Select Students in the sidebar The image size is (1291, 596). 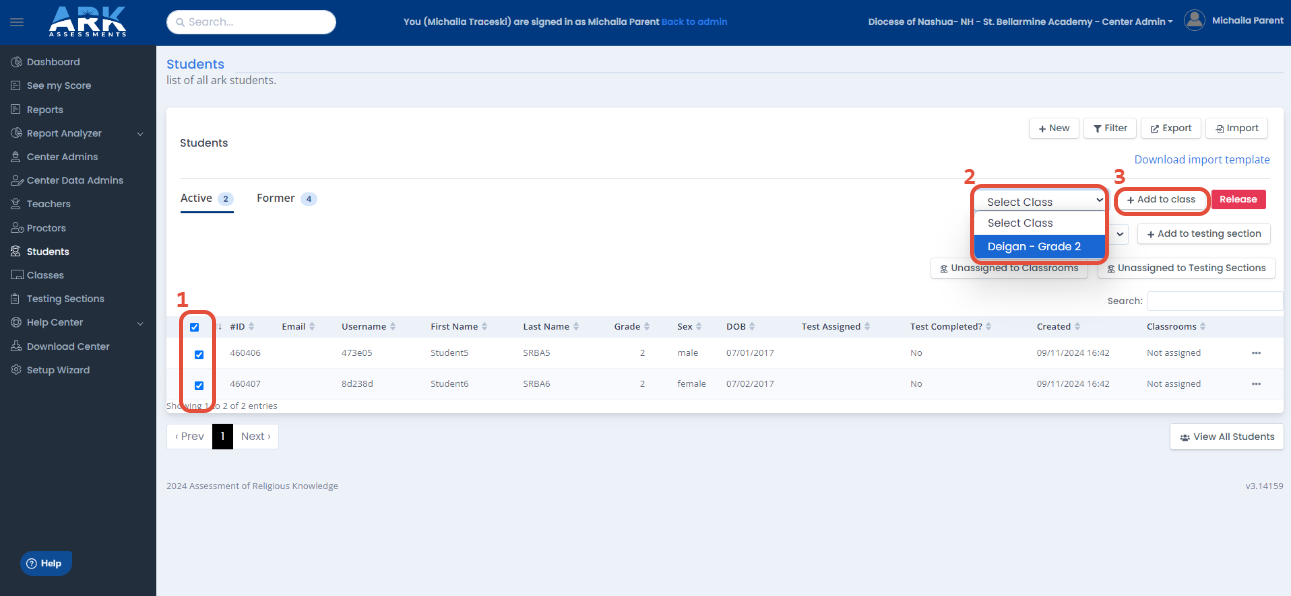(x=48, y=252)
